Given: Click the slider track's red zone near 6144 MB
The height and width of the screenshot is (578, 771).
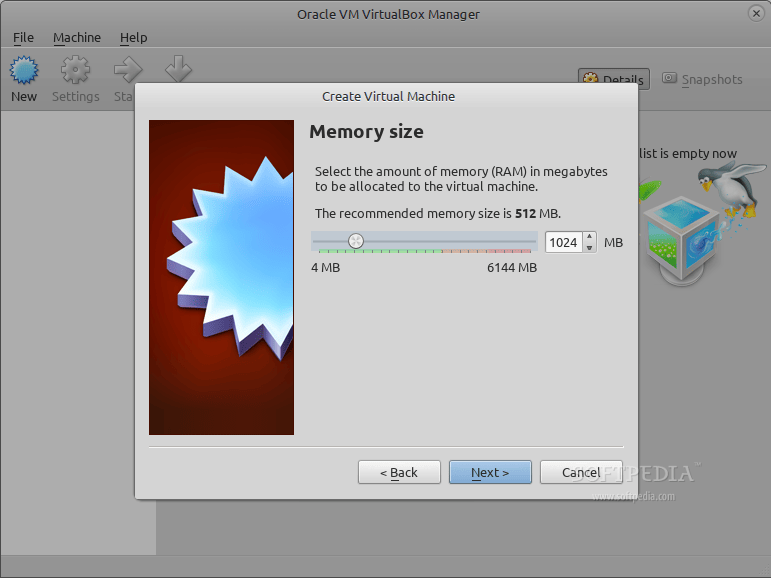Looking at the screenshot, I should click(515, 242).
